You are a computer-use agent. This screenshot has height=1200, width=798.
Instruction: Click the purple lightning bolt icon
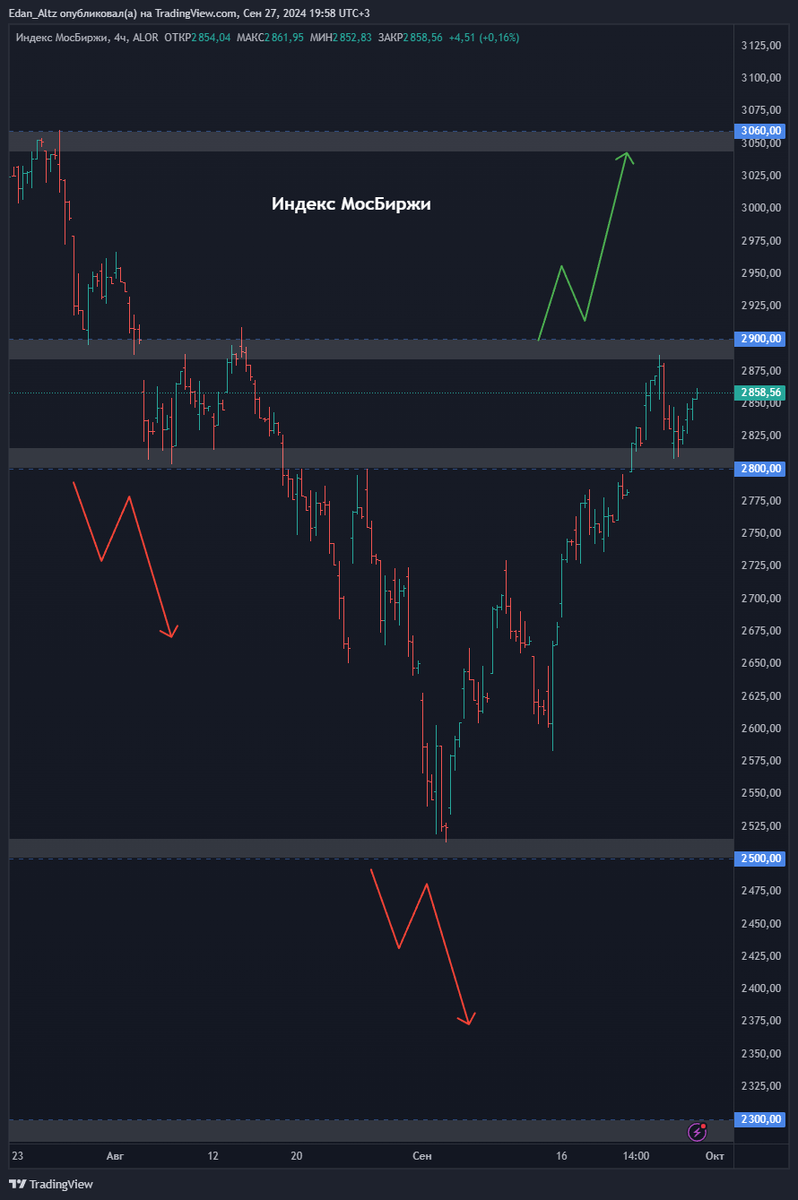pos(698,1132)
